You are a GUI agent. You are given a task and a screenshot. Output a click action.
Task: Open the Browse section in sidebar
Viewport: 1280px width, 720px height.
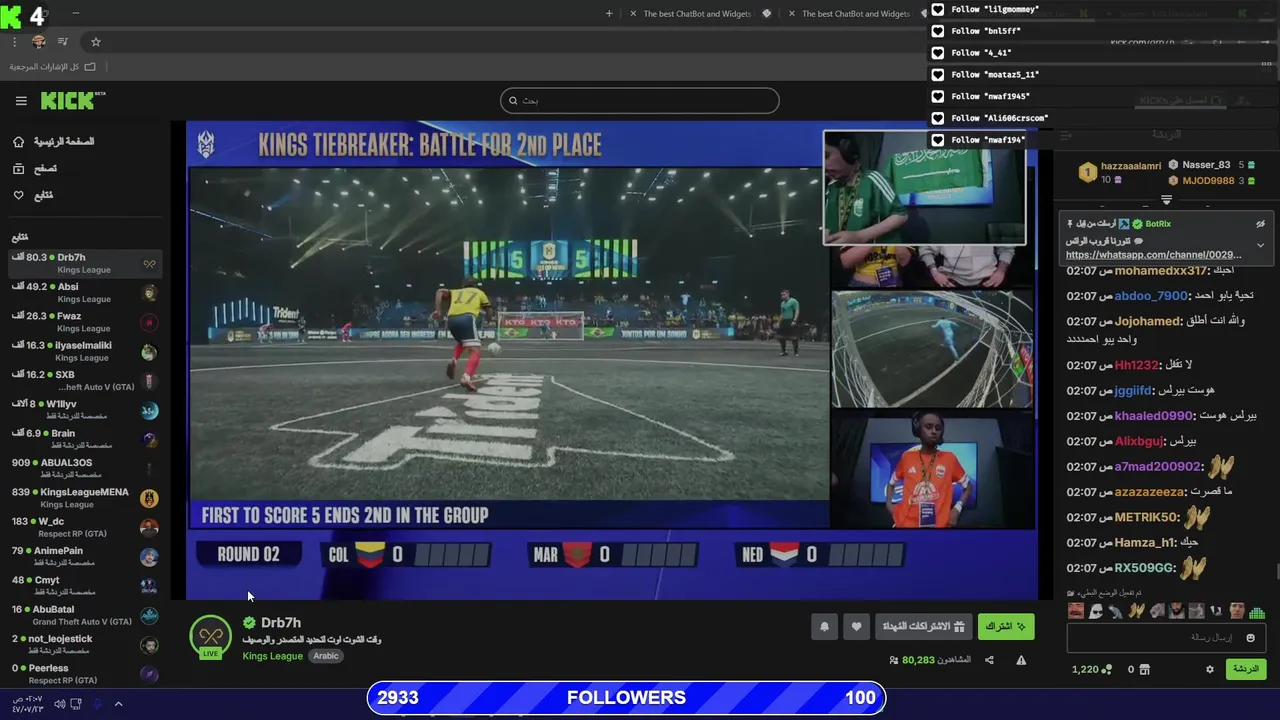(35, 169)
